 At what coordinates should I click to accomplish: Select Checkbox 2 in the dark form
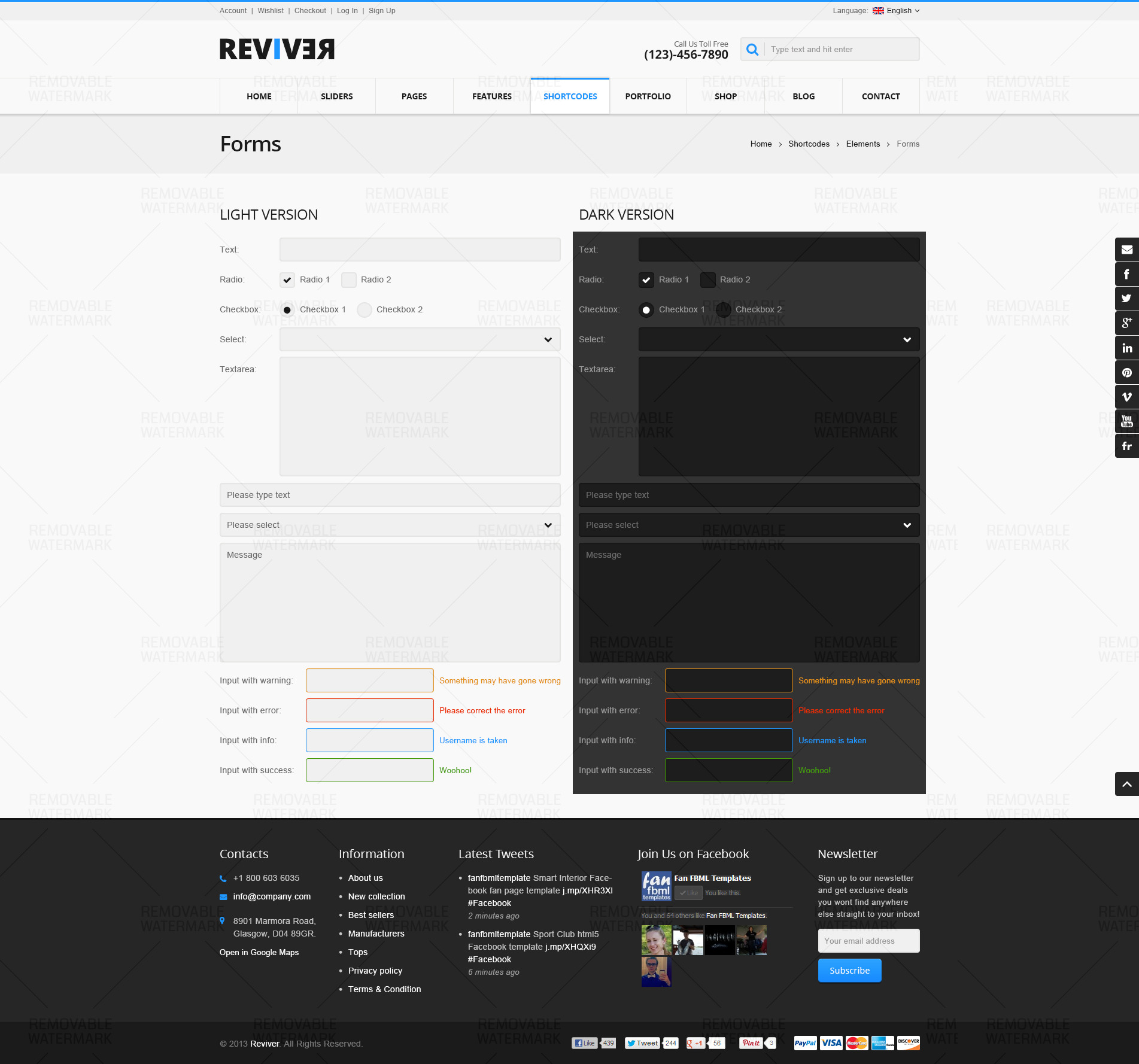coord(724,310)
